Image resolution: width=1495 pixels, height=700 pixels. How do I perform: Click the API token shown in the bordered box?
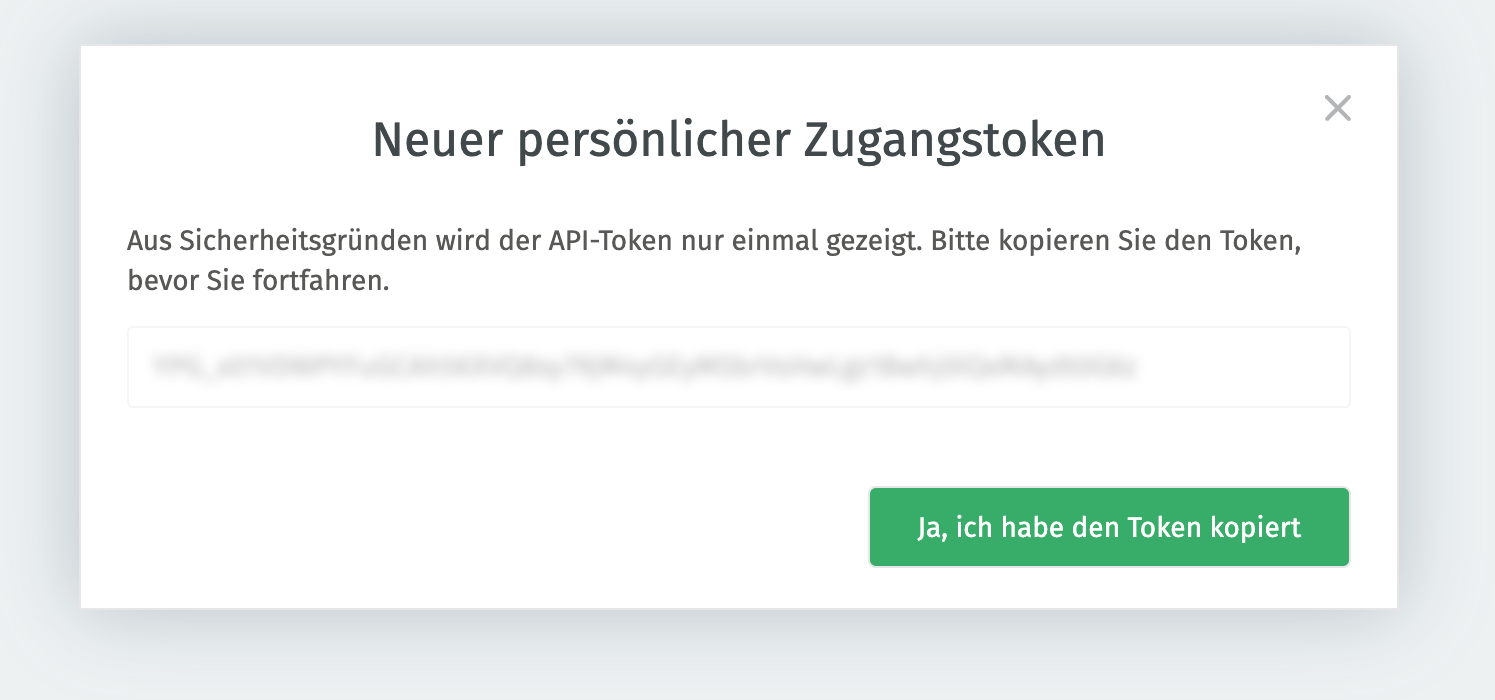pyautogui.click(x=739, y=367)
